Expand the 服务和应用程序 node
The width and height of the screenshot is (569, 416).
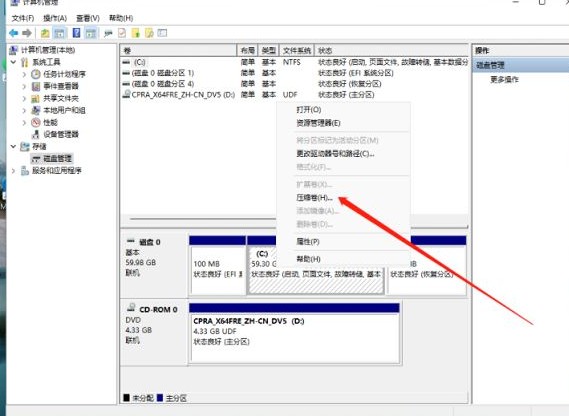click(13, 171)
